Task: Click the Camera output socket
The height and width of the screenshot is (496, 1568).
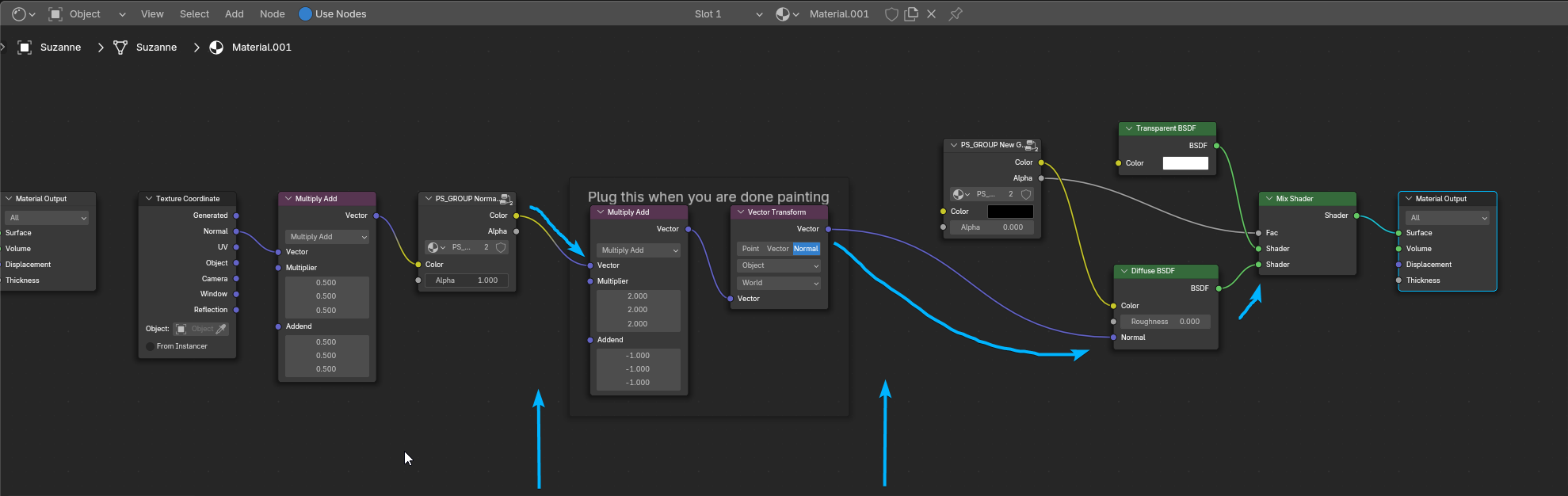Action: click(236, 279)
